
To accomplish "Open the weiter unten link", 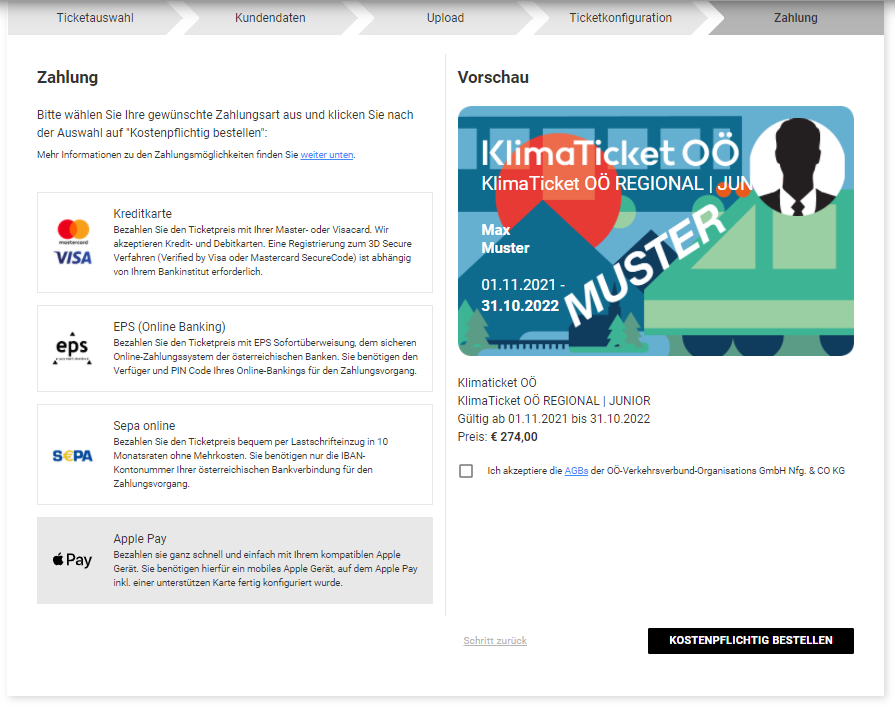I will click(327, 155).
